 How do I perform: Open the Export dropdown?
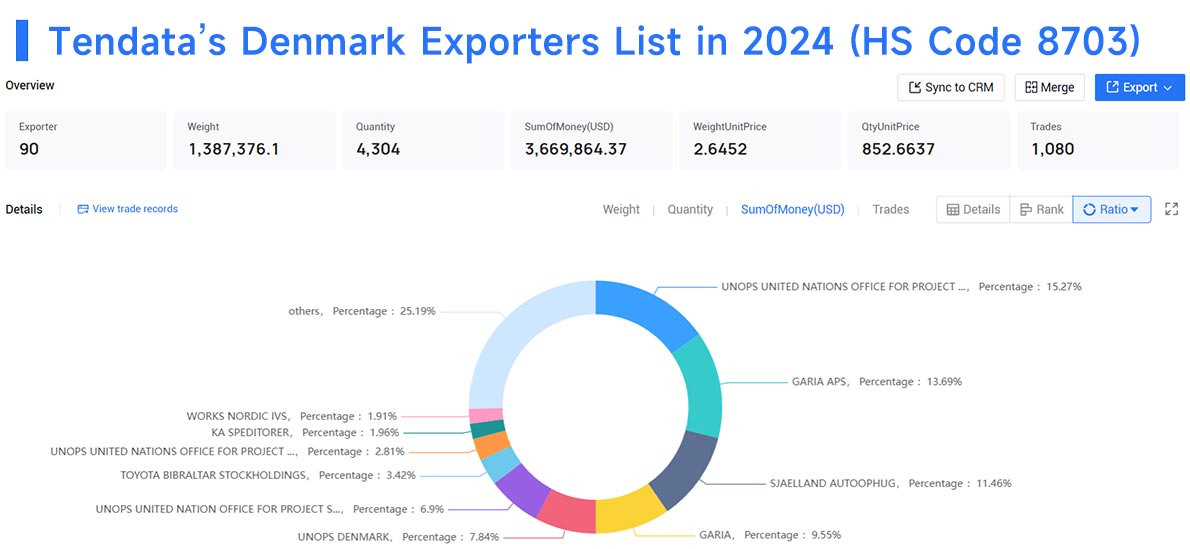[1139, 87]
